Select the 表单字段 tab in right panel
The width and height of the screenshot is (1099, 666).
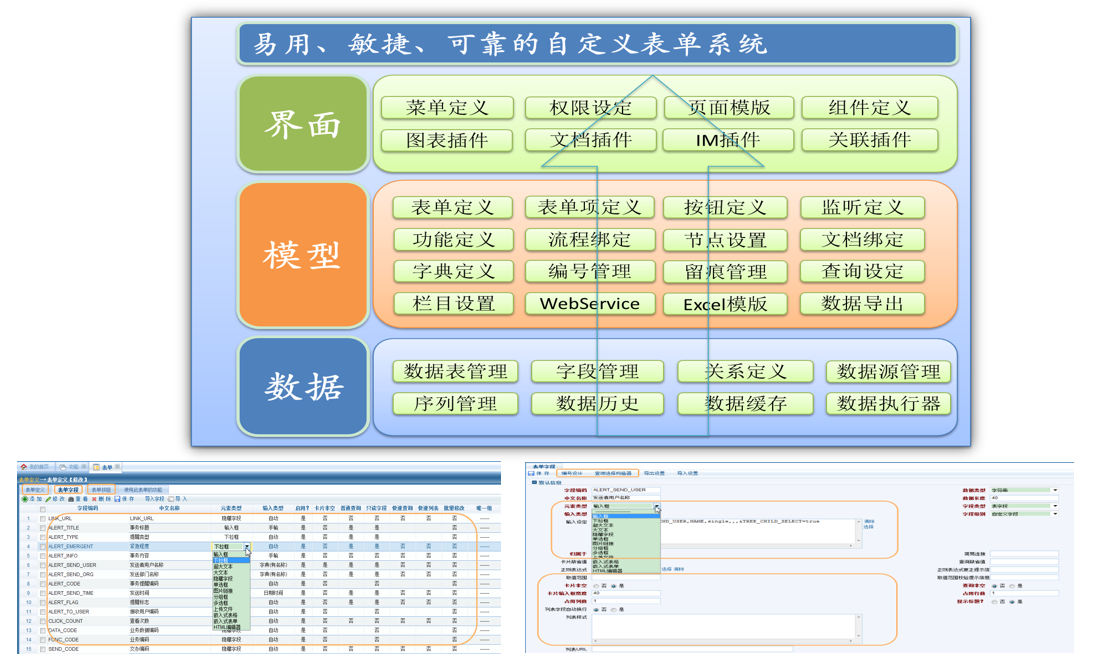pyautogui.click(x=545, y=466)
